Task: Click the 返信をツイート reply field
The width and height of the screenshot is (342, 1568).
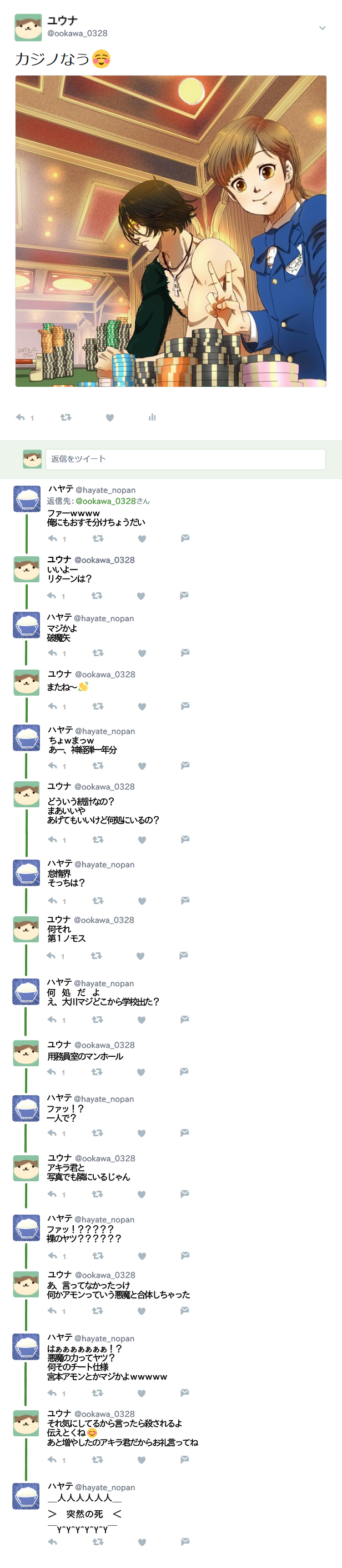Action: (x=185, y=459)
